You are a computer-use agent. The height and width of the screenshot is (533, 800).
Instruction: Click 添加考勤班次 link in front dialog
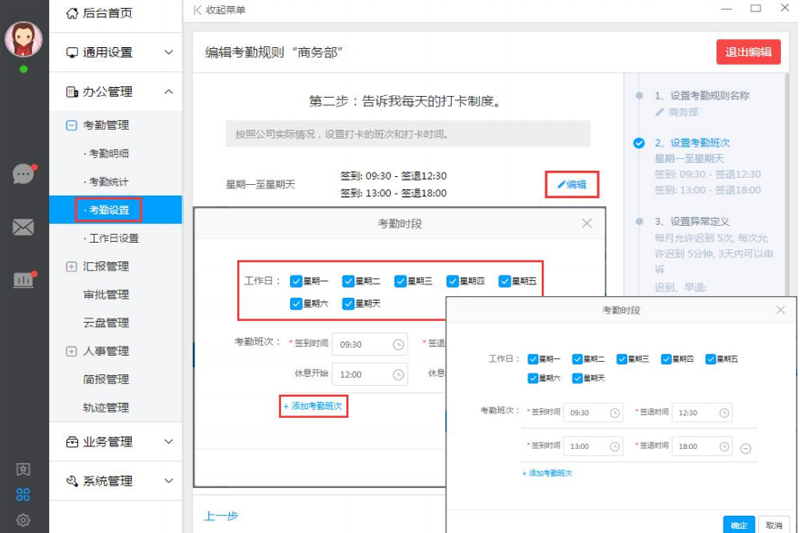(547, 473)
